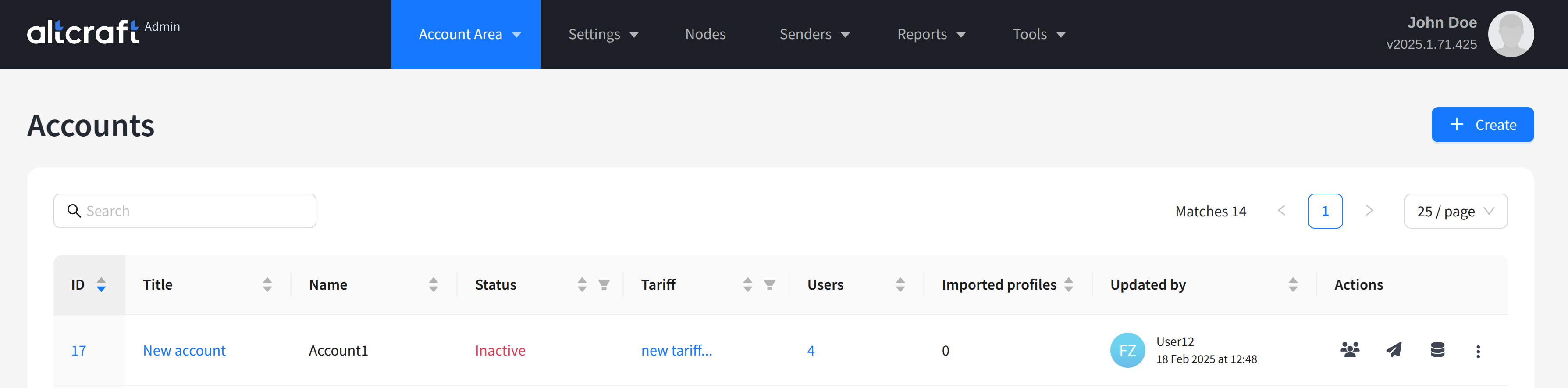Open the New account title link
The image size is (1568, 388).
tap(184, 350)
